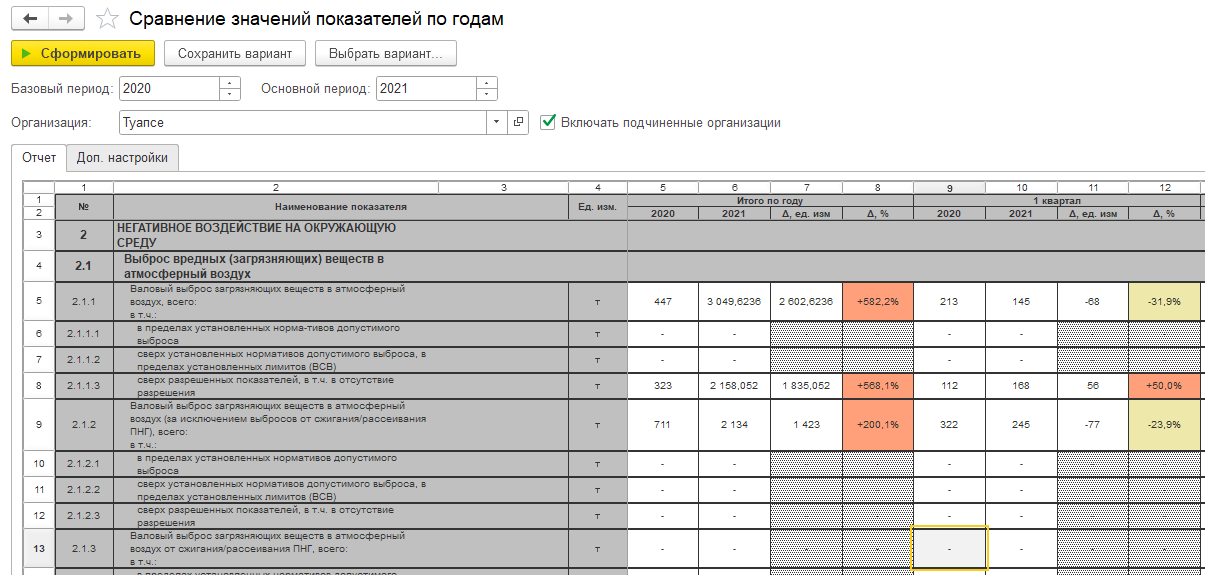Click Выбрать вариант... button
Viewport: 1205px width, 575px height.
coord(385,53)
